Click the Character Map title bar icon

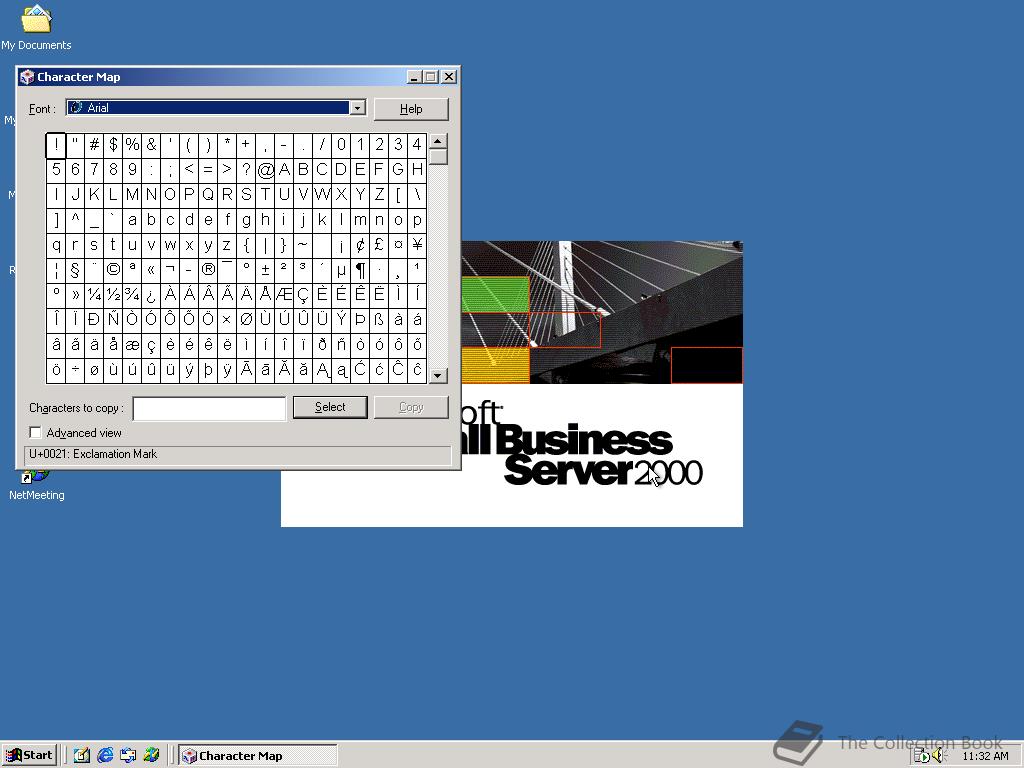pos(27,77)
